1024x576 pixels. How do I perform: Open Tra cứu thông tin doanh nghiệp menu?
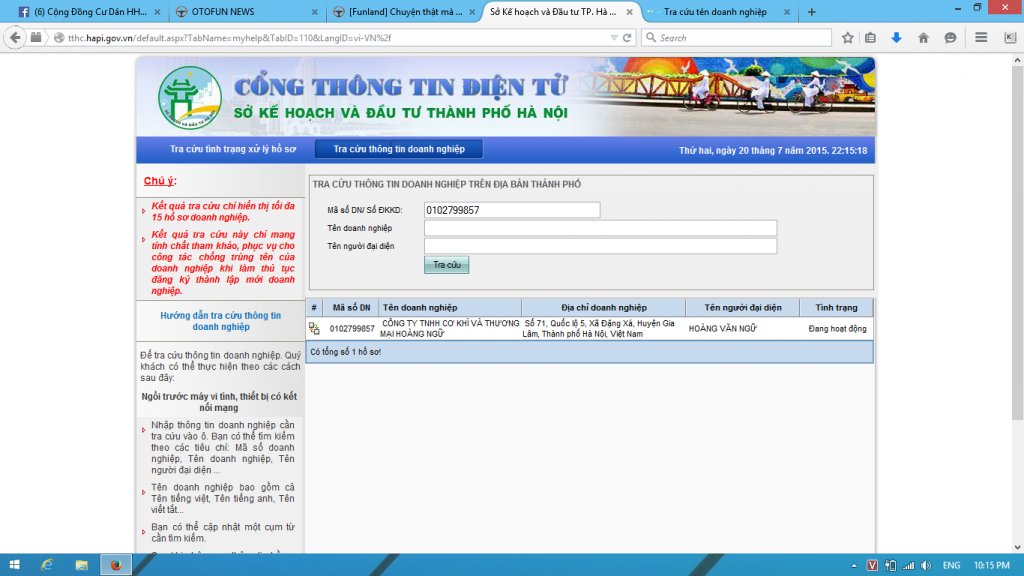point(399,149)
